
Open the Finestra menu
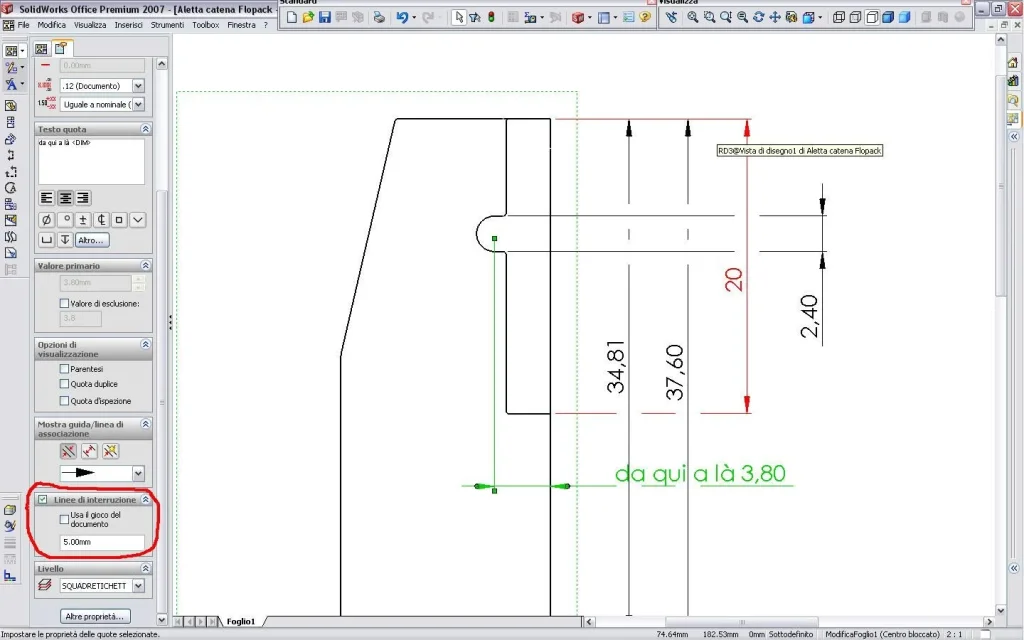242,25
